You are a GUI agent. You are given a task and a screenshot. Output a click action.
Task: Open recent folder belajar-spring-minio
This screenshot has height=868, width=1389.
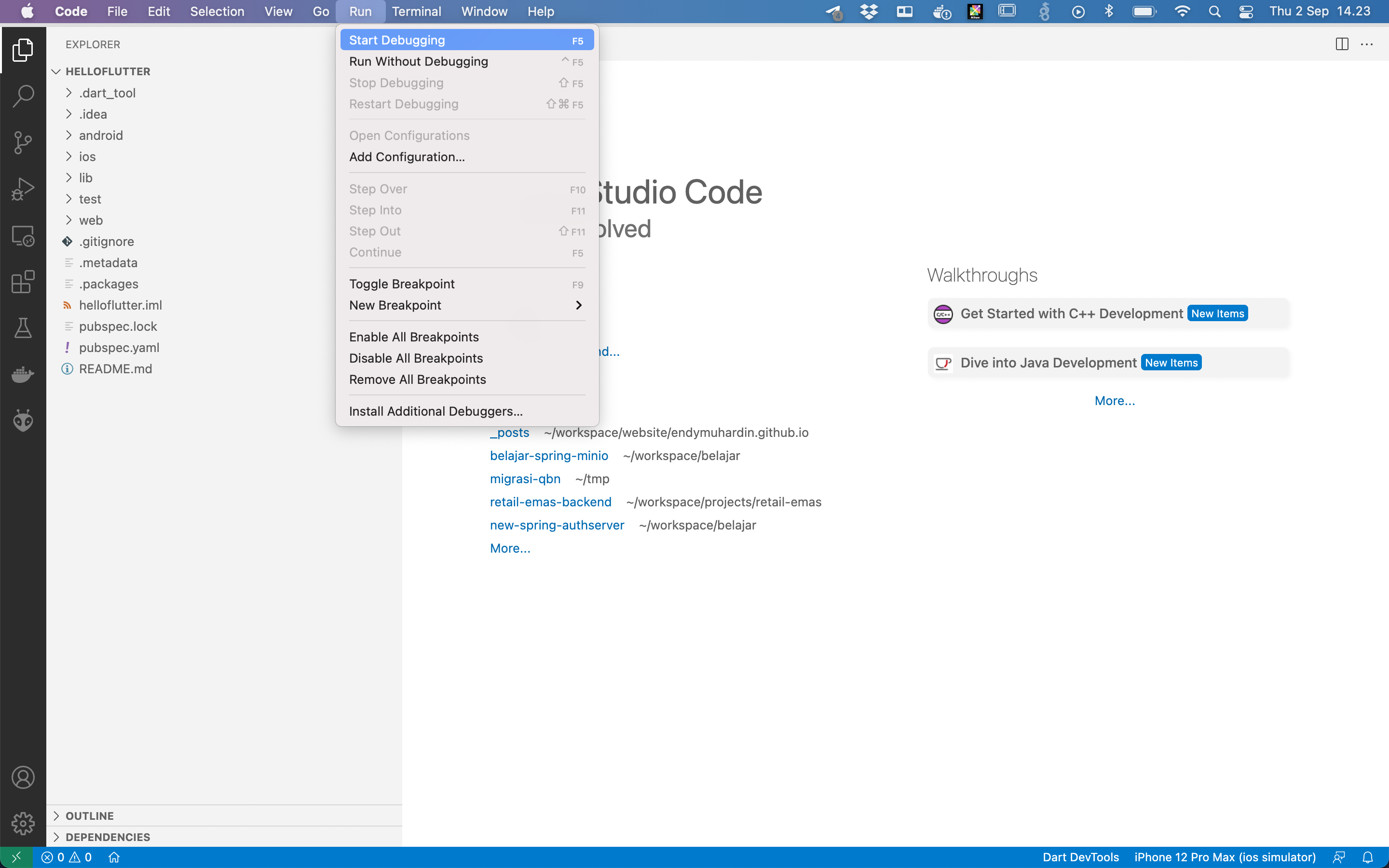pyautogui.click(x=549, y=456)
